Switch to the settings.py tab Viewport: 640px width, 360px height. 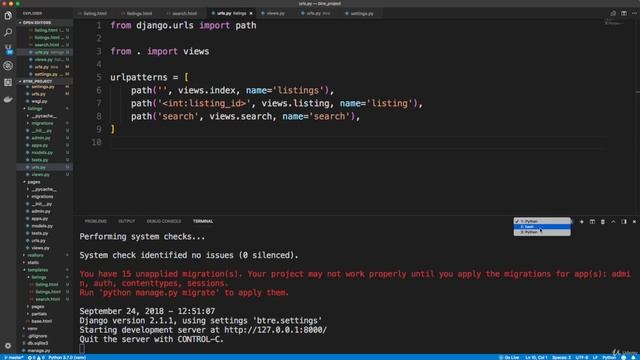click(x=362, y=13)
